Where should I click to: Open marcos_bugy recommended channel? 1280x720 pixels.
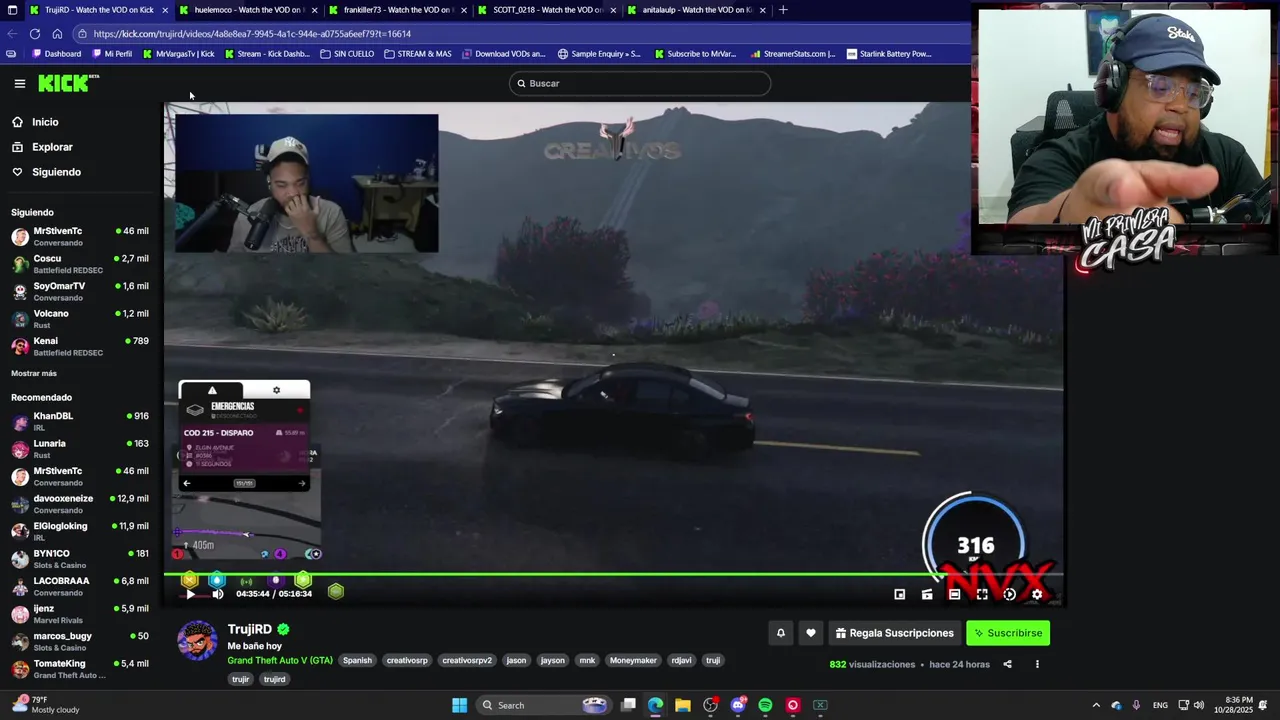80,642
